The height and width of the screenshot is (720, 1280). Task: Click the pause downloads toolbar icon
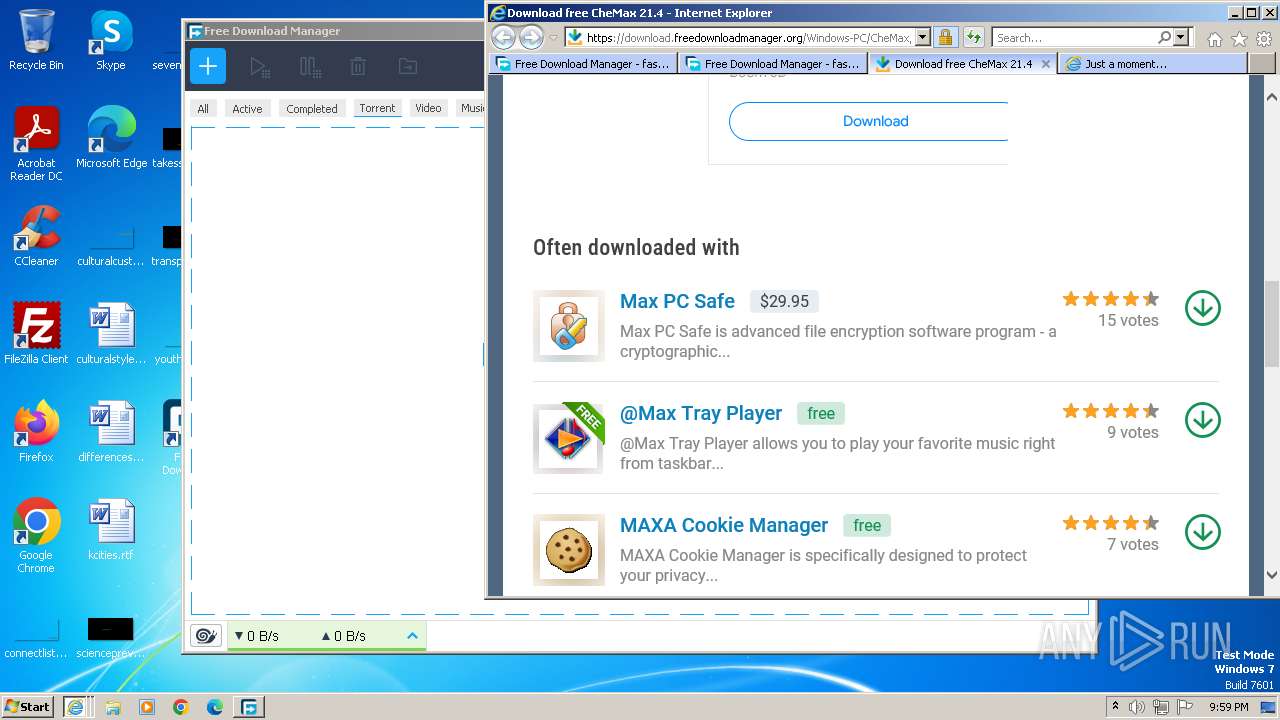310,67
